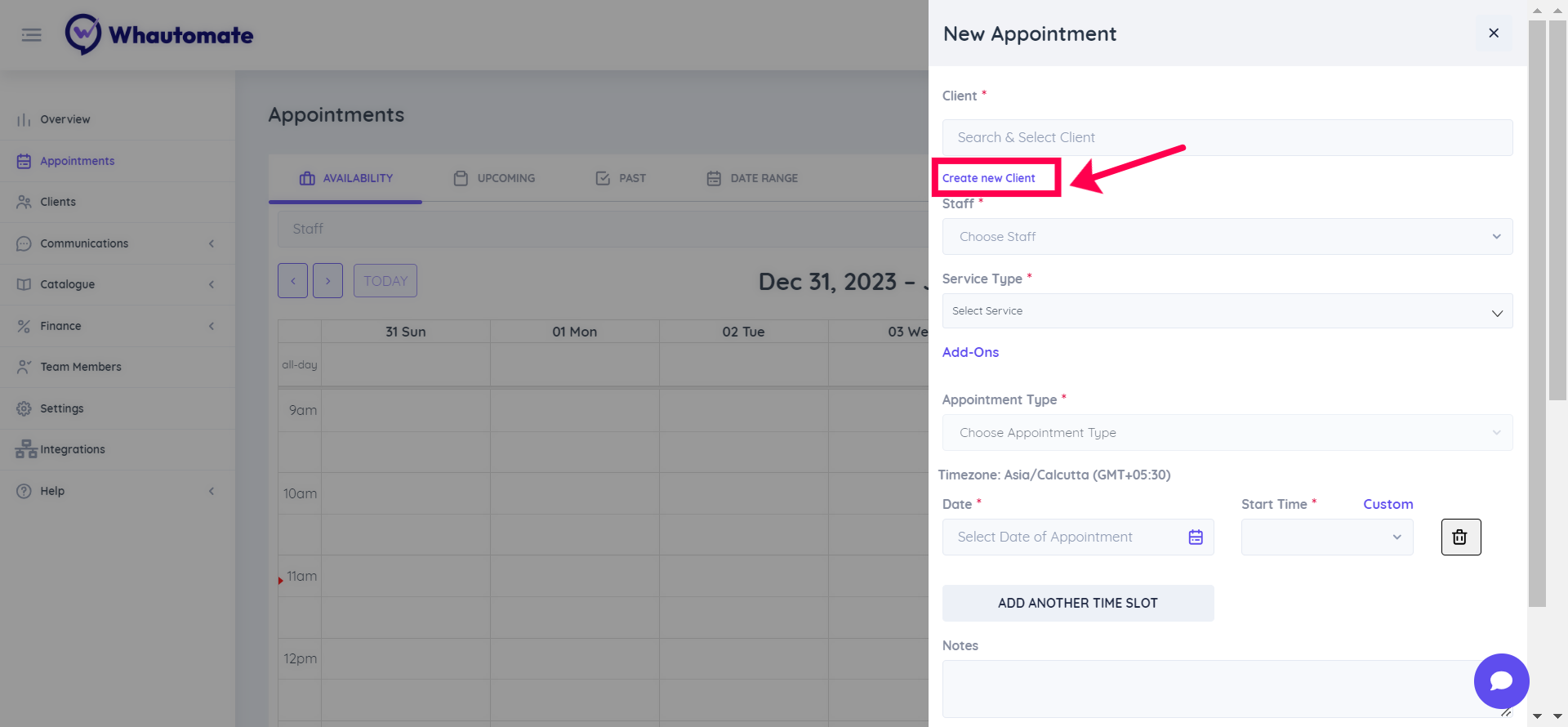
Task: Expand the Communications sidebar menu
Action: point(84,243)
